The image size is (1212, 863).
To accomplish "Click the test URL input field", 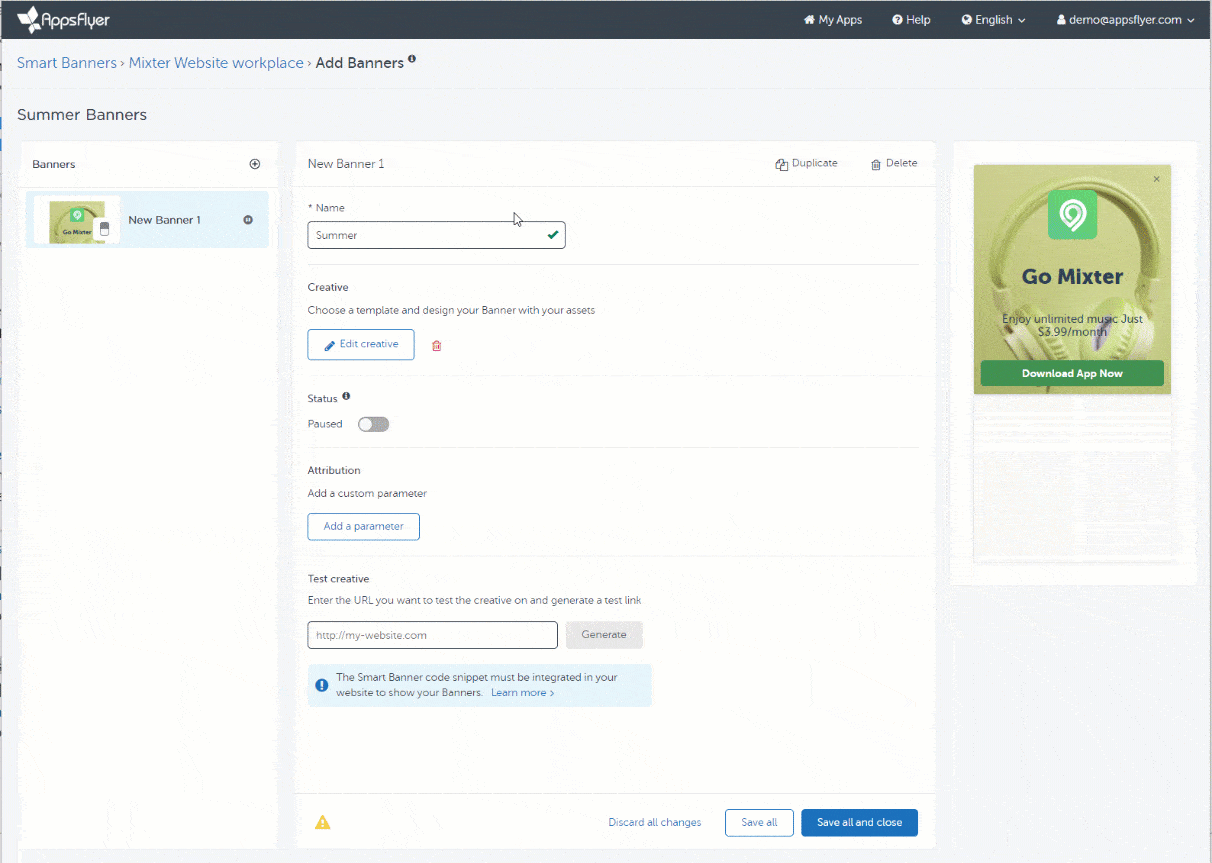I will (432, 635).
